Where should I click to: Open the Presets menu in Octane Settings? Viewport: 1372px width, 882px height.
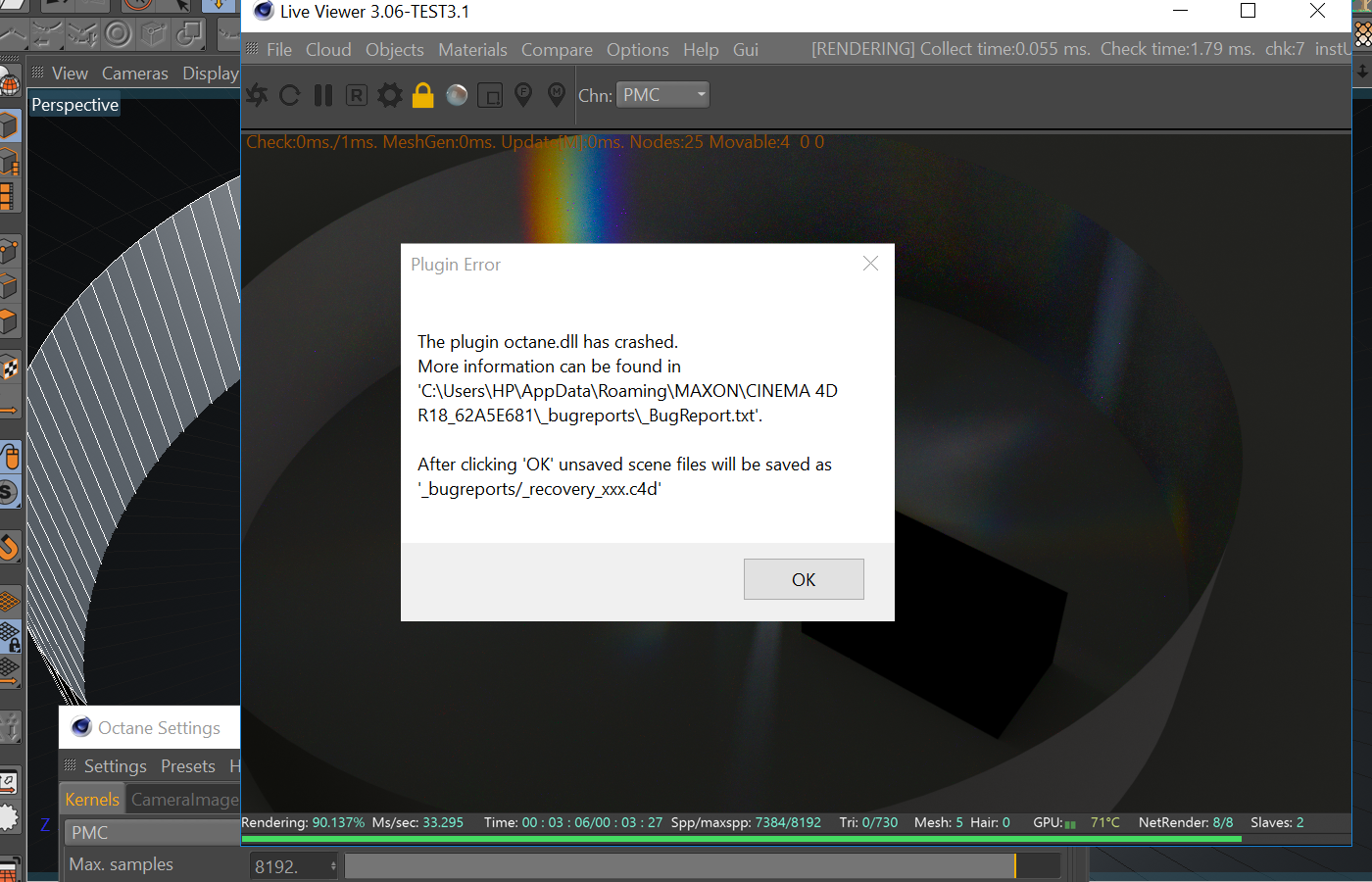pyautogui.click(x=188, y=766)
